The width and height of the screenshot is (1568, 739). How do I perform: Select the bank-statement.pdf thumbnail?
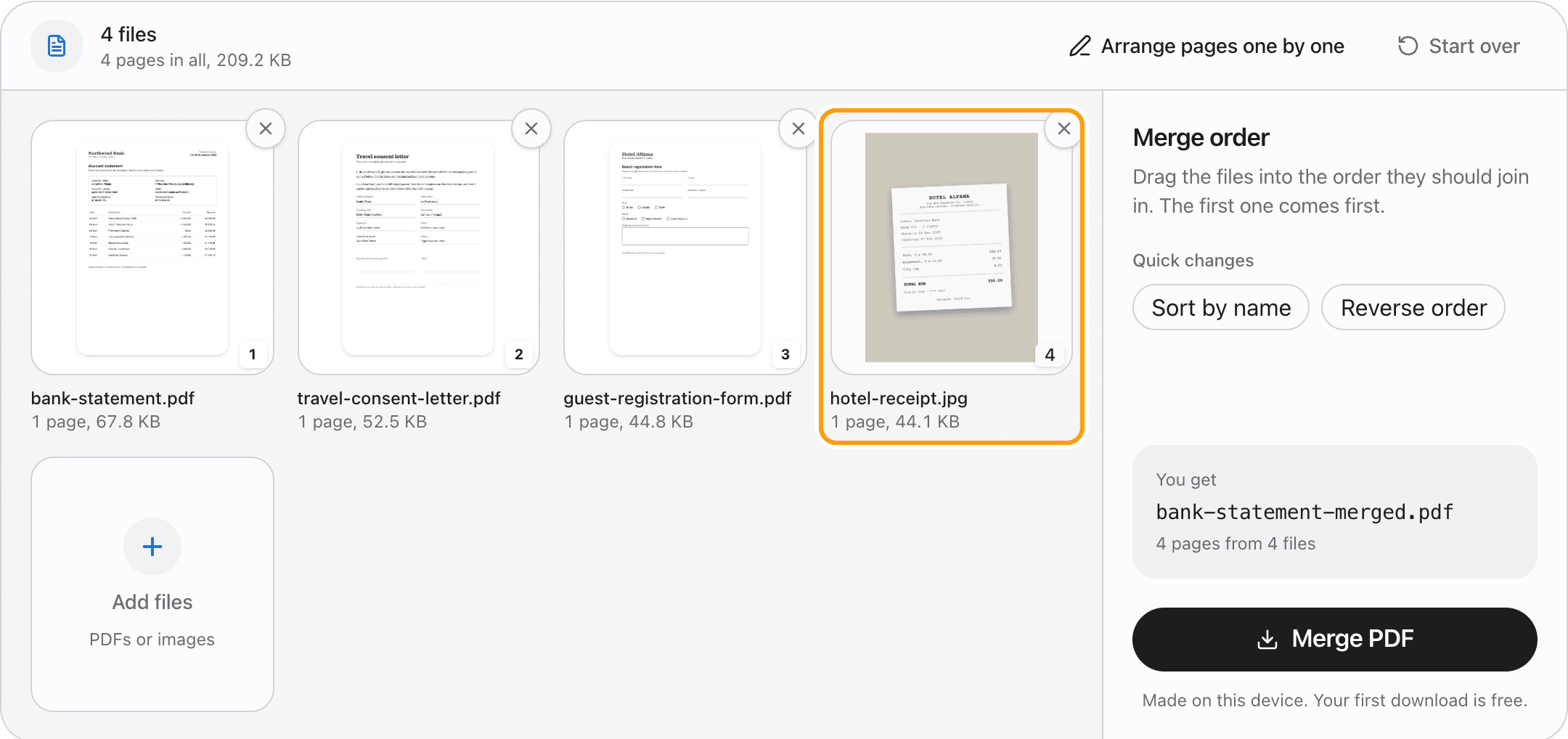152,248
